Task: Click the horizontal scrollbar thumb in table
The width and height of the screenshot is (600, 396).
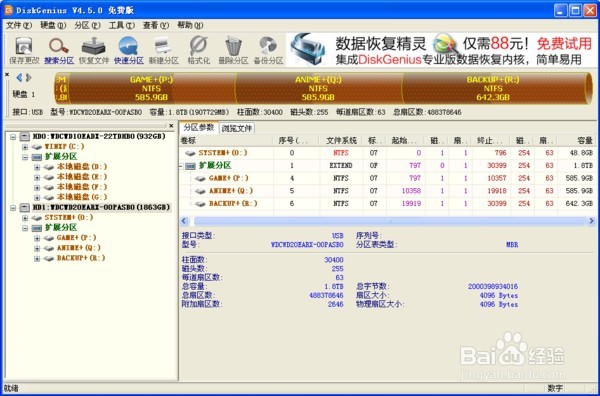Action: pyautogui.click(x=390, y=221)
